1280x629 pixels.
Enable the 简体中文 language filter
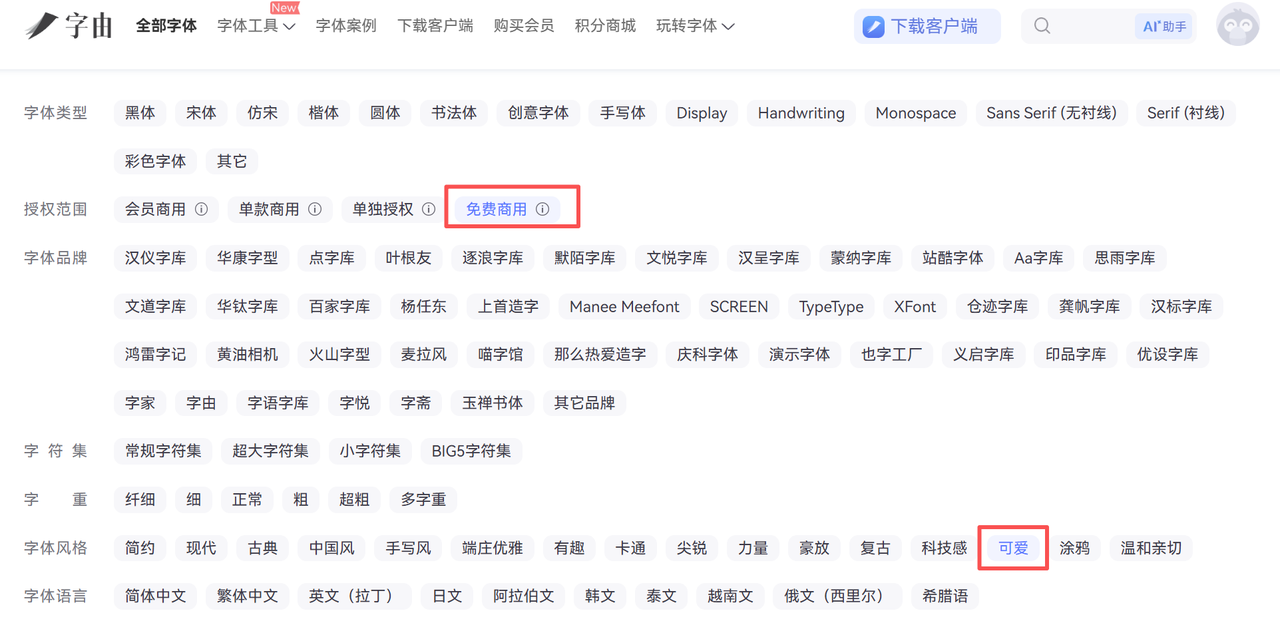pos(155,596)
